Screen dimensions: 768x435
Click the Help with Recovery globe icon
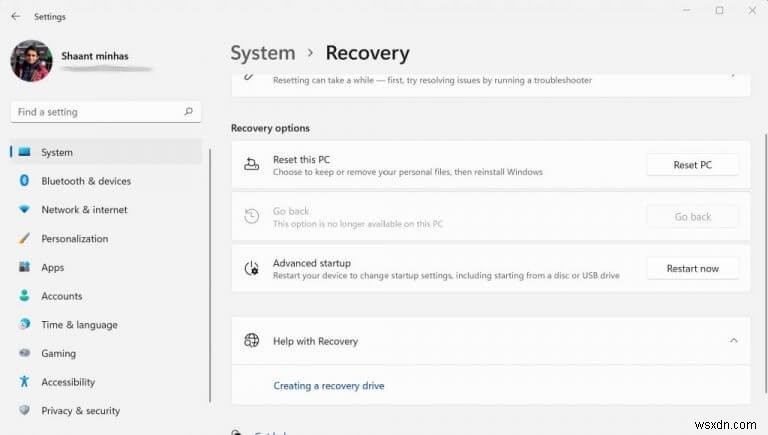[x=251, y=340]
